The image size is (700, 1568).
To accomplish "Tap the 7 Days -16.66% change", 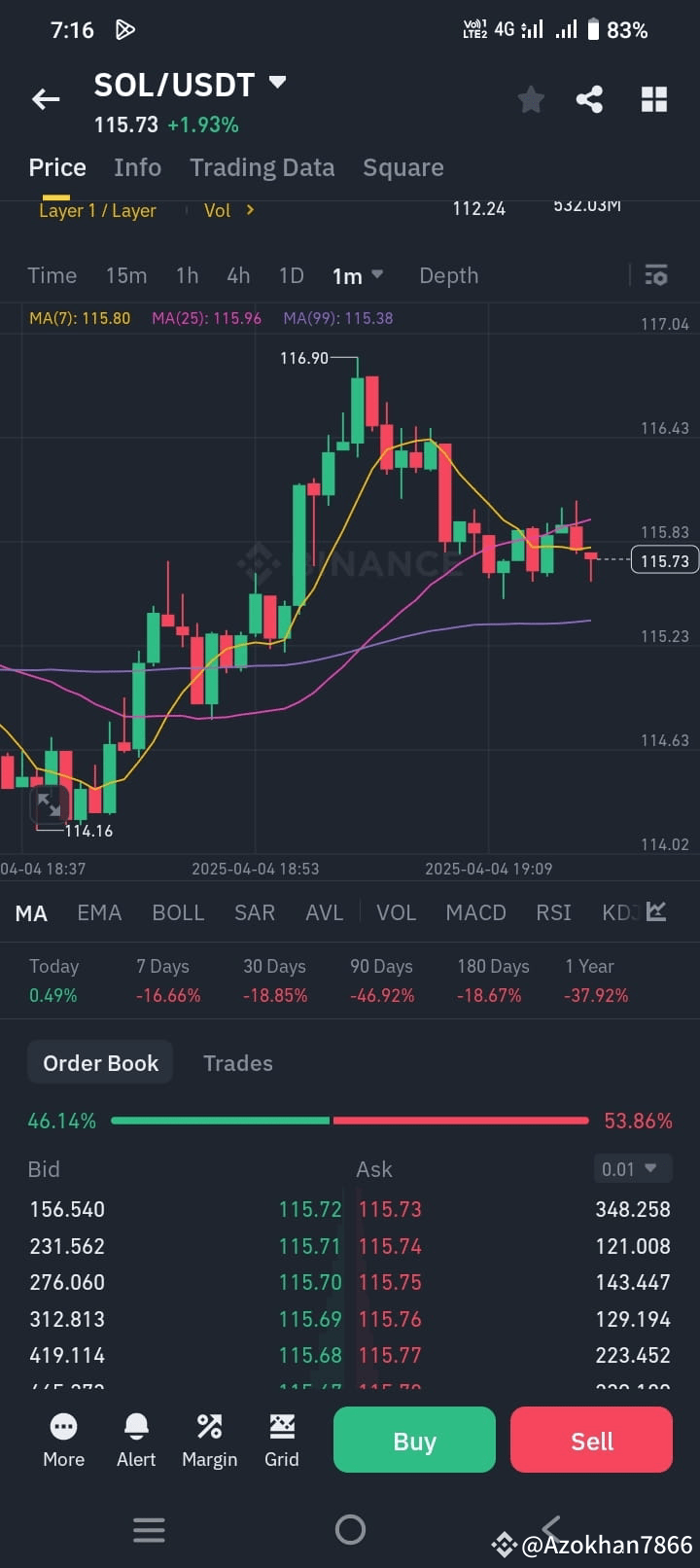I will [x=168, y=980].
